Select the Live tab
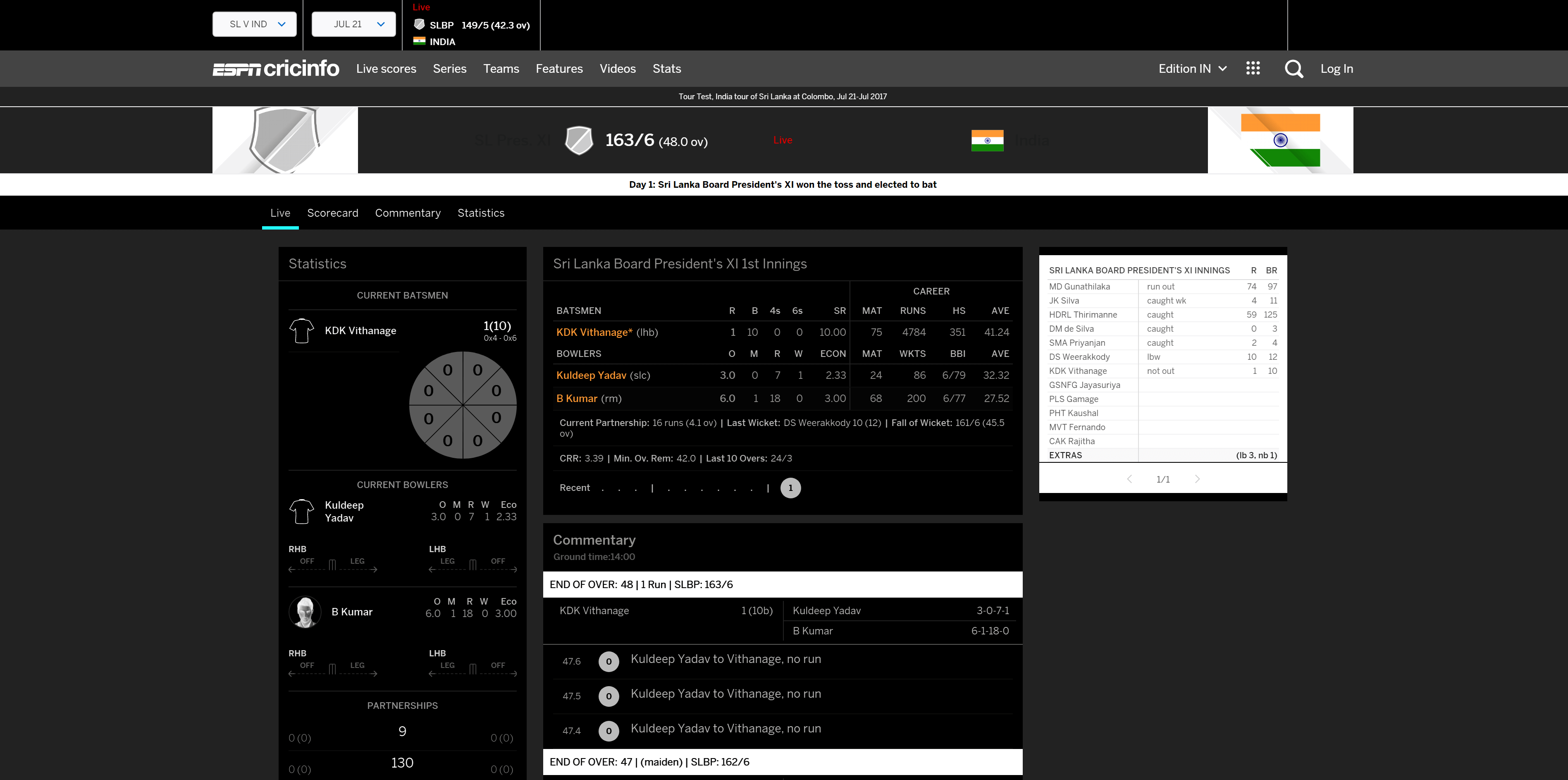Screen dimensions: 1568x780 280,213
